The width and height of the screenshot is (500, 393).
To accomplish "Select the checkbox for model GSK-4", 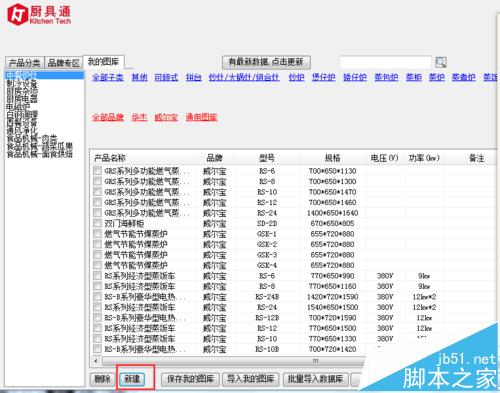I will coord(97,265).
